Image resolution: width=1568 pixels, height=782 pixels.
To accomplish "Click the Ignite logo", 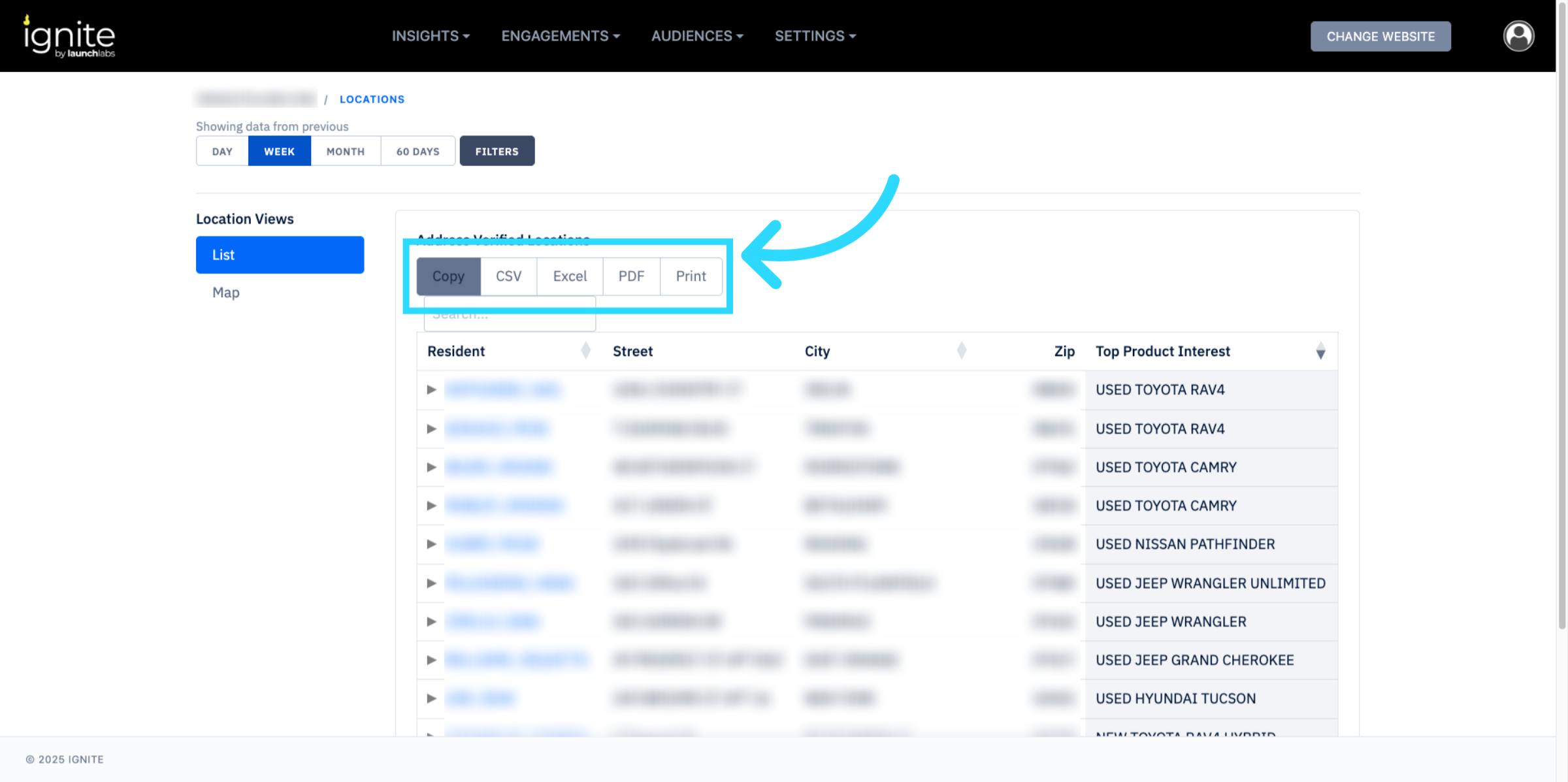I will tap(69, 37).
